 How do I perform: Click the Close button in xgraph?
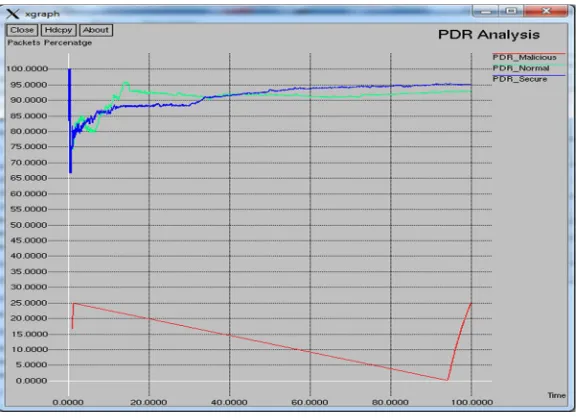pos(22,30)
